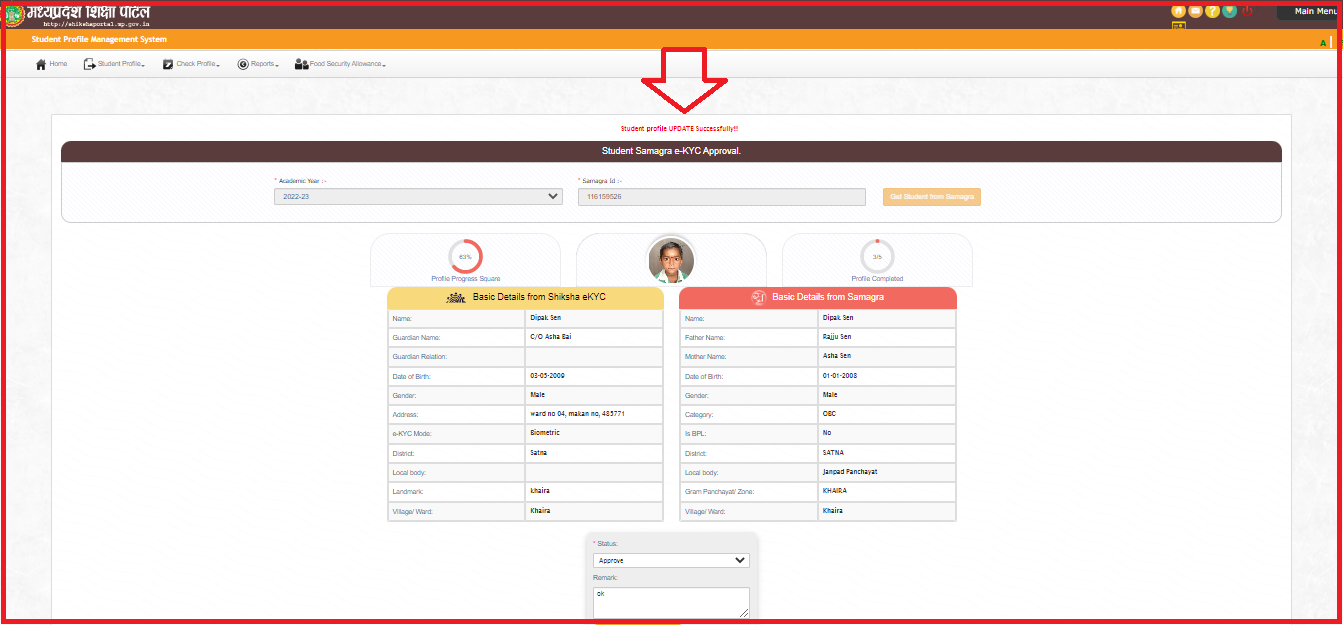Viewport: 1343px width, 625px height.
Task: Click the Madhya Pradesh emblem logo
Action: (x=14, y=14)
